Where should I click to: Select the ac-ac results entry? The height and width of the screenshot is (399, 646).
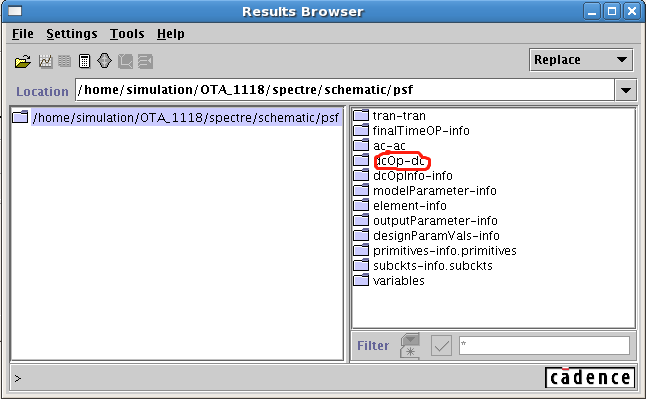pyautogui.click(x=389, y=146)
